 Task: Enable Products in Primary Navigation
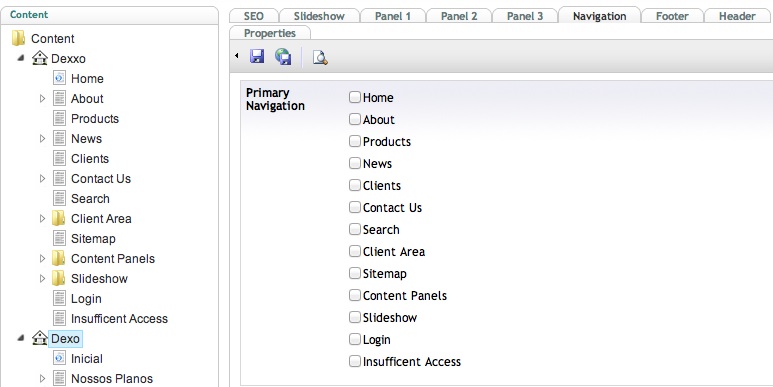355,141
